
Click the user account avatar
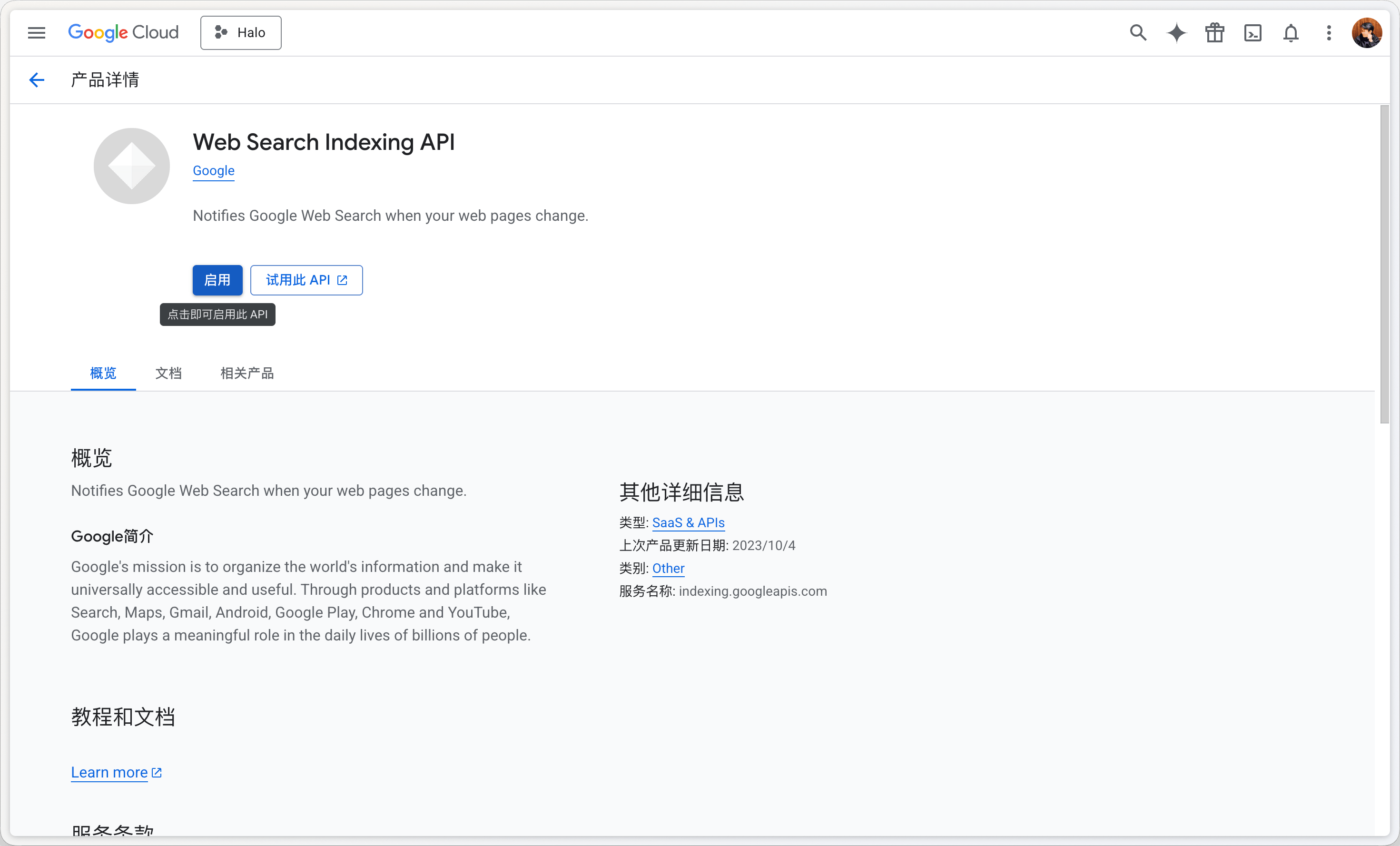[x=1367, y=33]
